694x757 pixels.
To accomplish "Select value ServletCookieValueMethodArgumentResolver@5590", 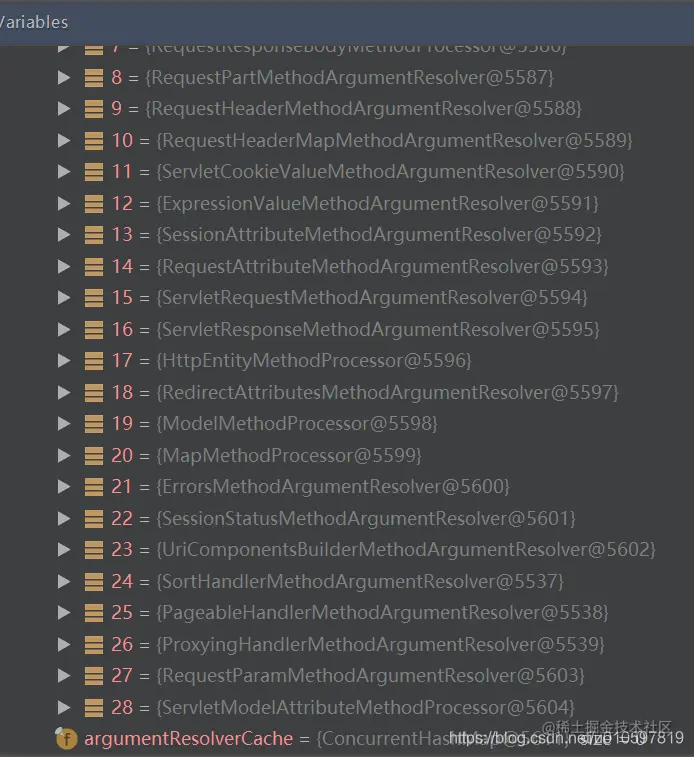I will click(390, 172).
